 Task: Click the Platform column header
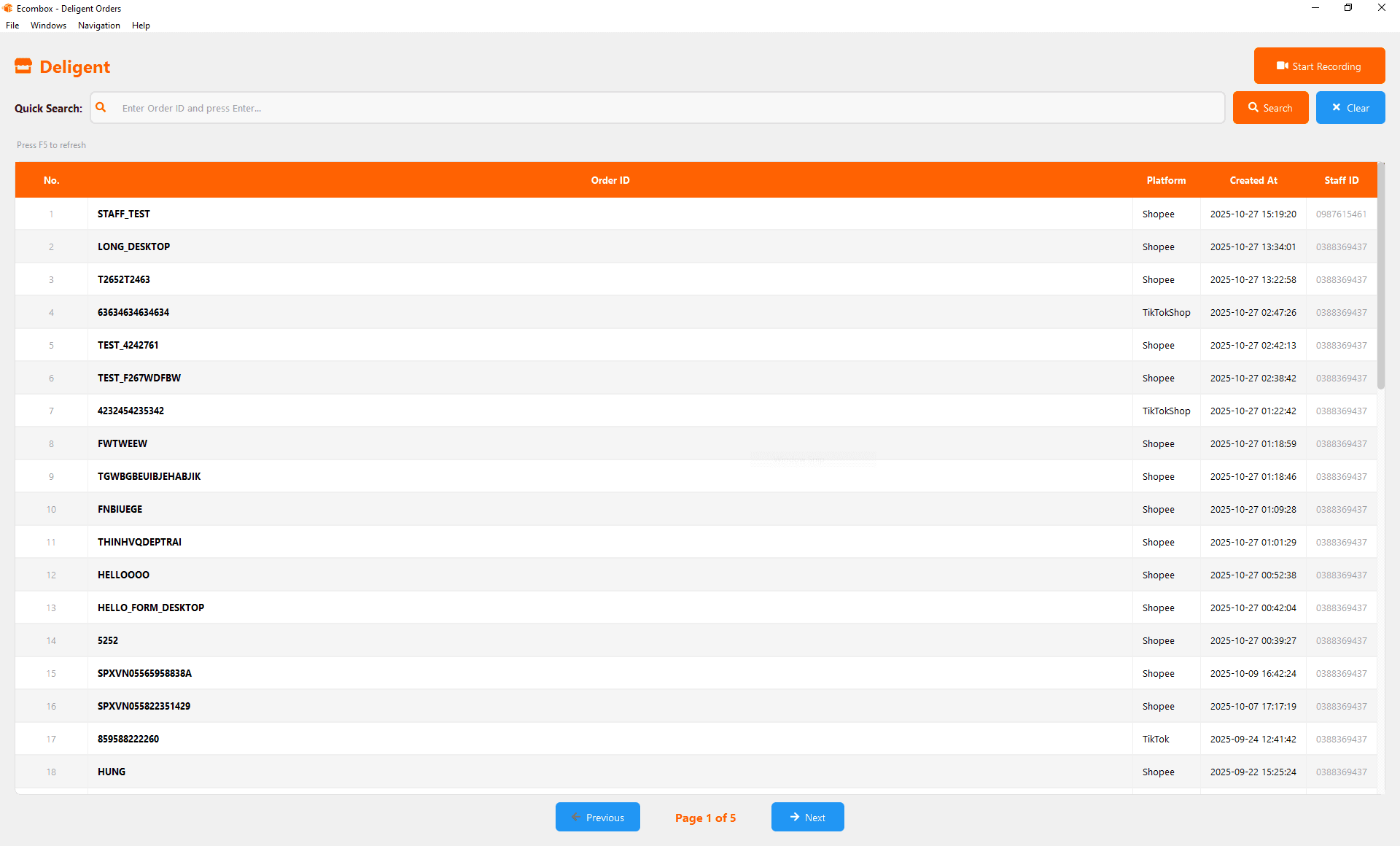coord(1166,180)
